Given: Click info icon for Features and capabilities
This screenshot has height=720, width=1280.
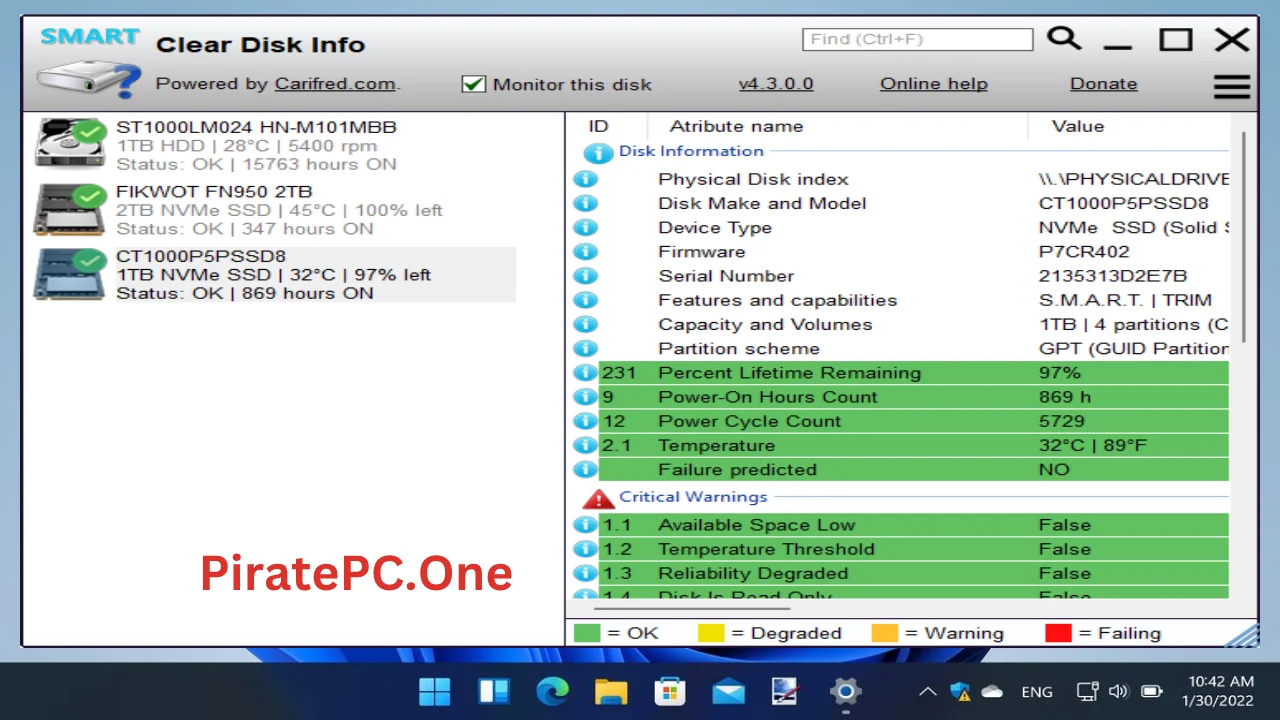Looking at the screenshot, I should coord(585,300).
